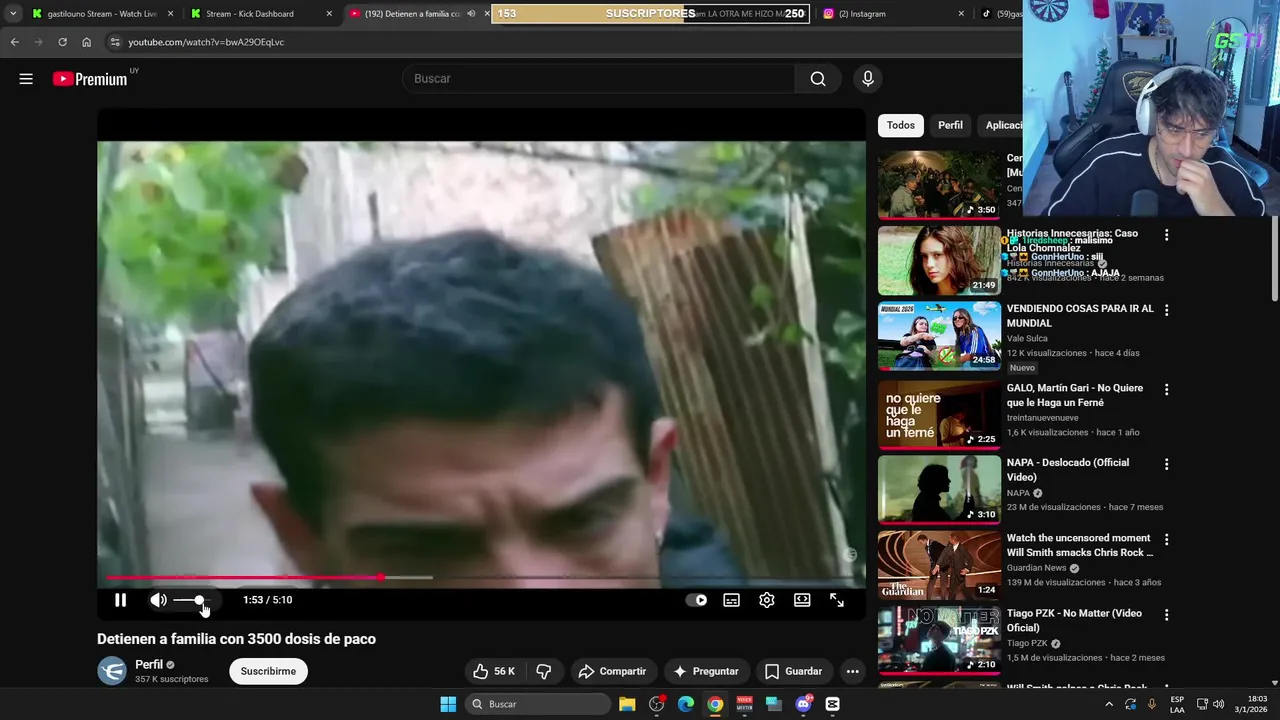
Task: Open File Explorer from taskbar
Action: point(627,704)
